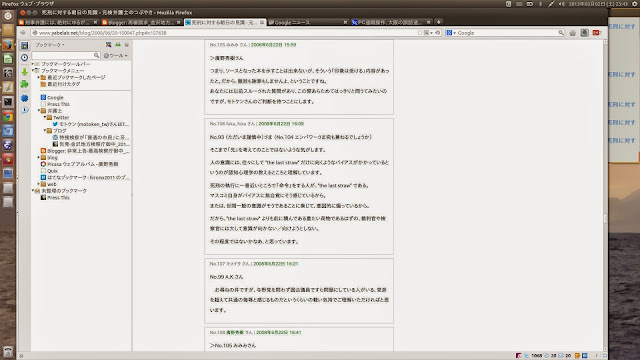The image size is (640, 360).
Task: Open the bookmarks ツール dropdown
Action: coord(116,56)
